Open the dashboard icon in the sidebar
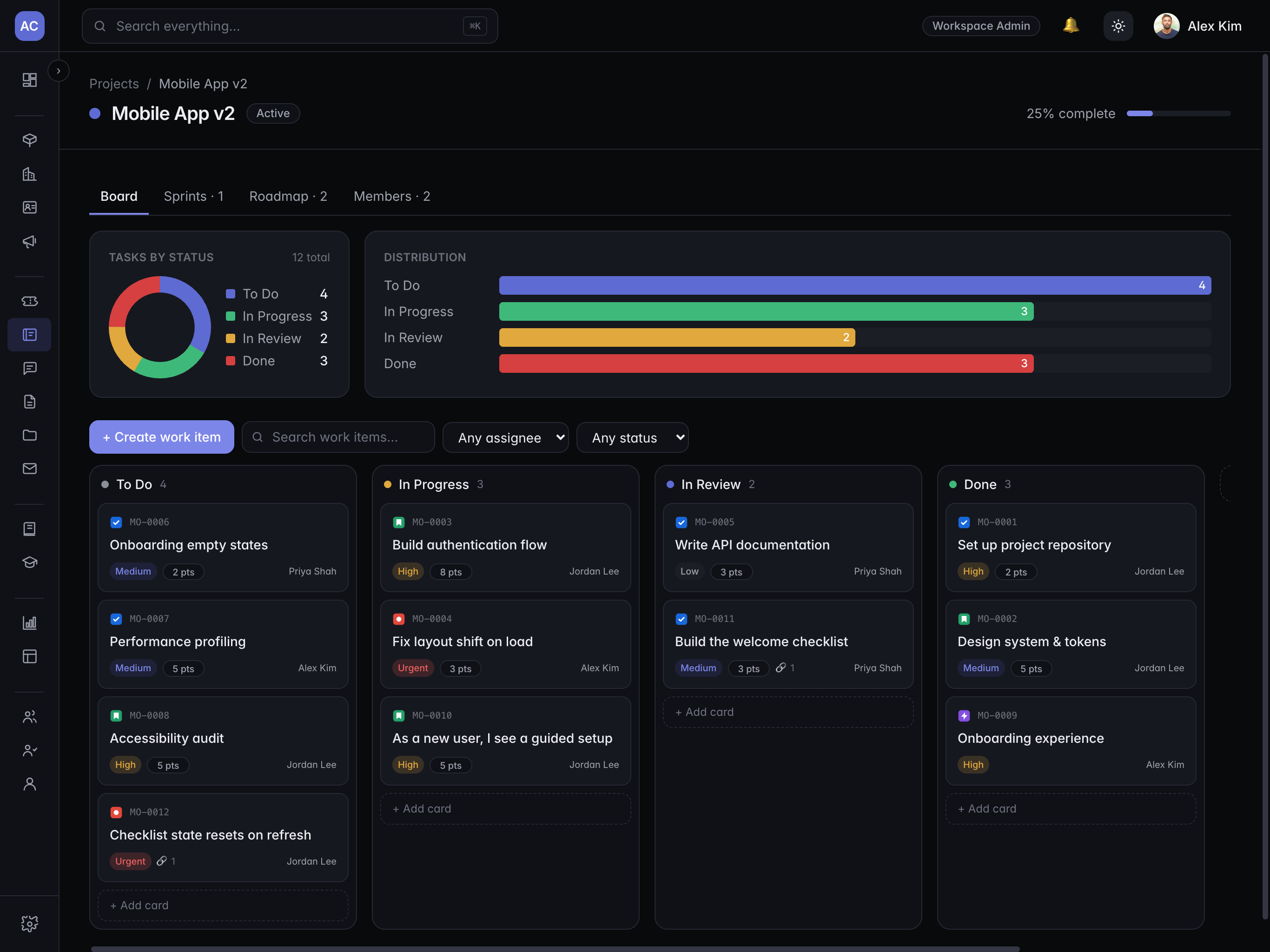The width and height of the screenshot is (1270, 952). (x=29, y=80)
